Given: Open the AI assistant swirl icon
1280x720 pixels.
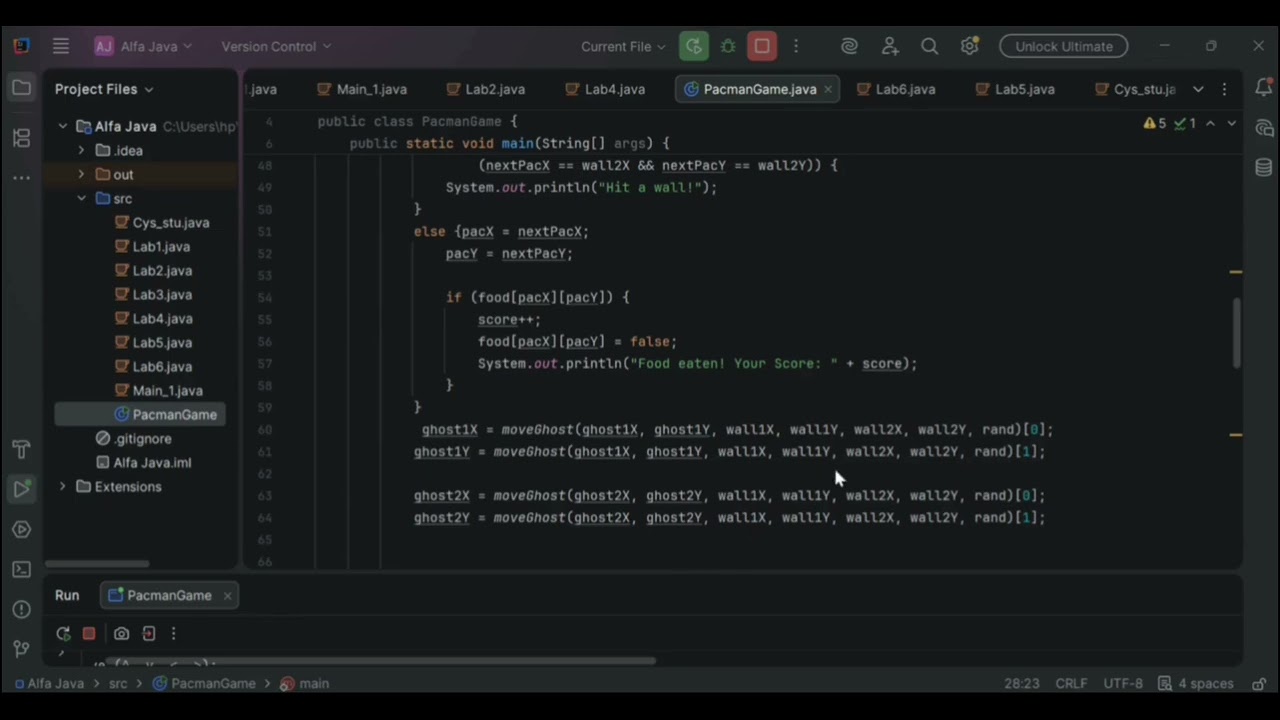Looking at the screenshot, I should [x=849, y=46].
